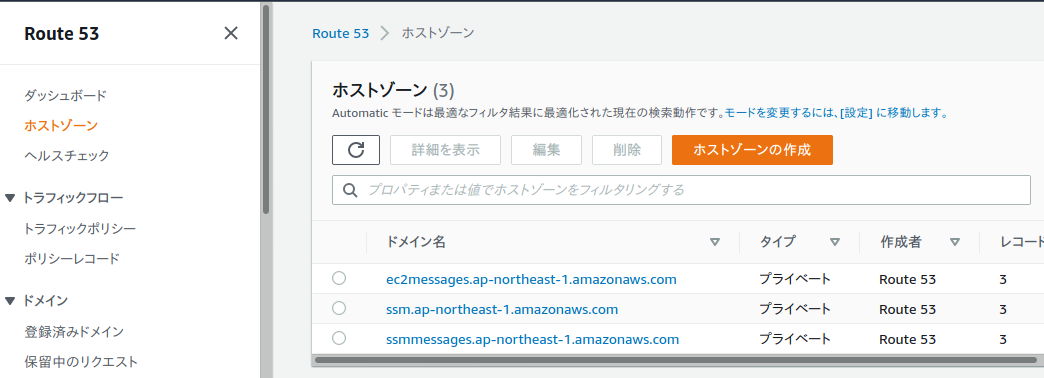This screenshot has height=378, width=1044.
Task: Sort by タイプ column arrow
Action: (835, 242)
